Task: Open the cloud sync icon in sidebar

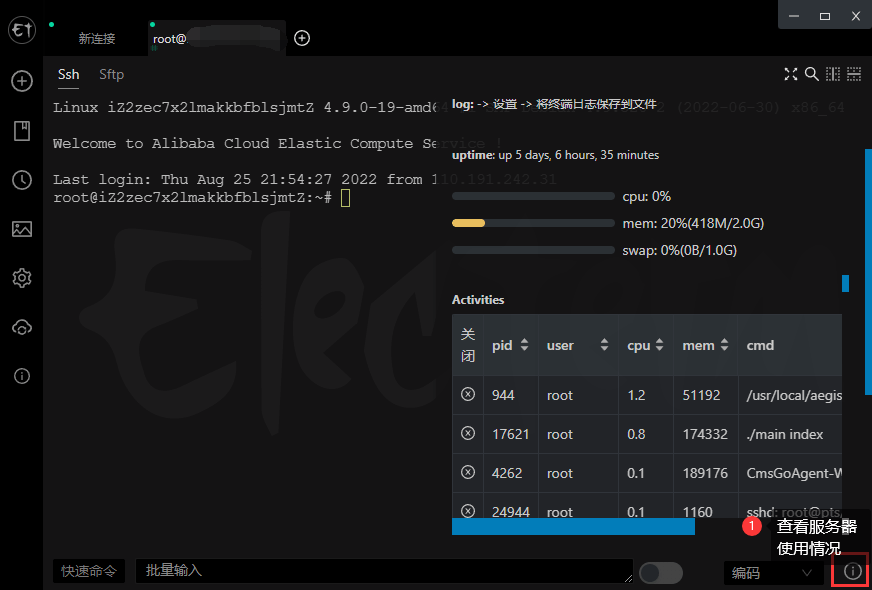Action: 22,328
